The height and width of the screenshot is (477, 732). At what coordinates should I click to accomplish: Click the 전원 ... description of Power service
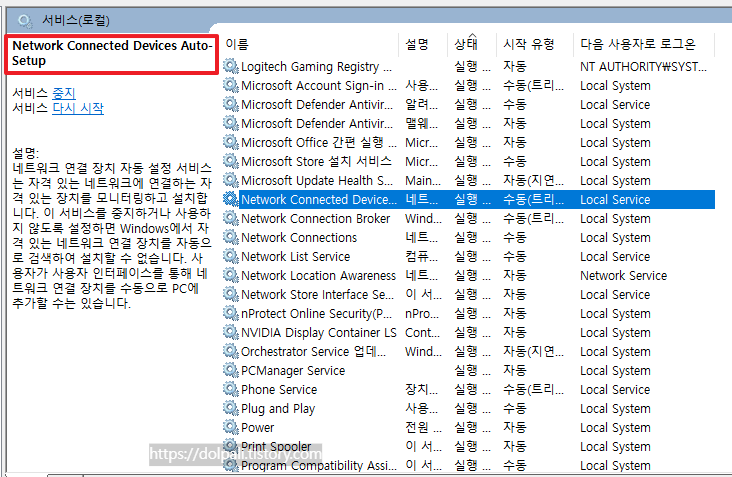(423, 428)
